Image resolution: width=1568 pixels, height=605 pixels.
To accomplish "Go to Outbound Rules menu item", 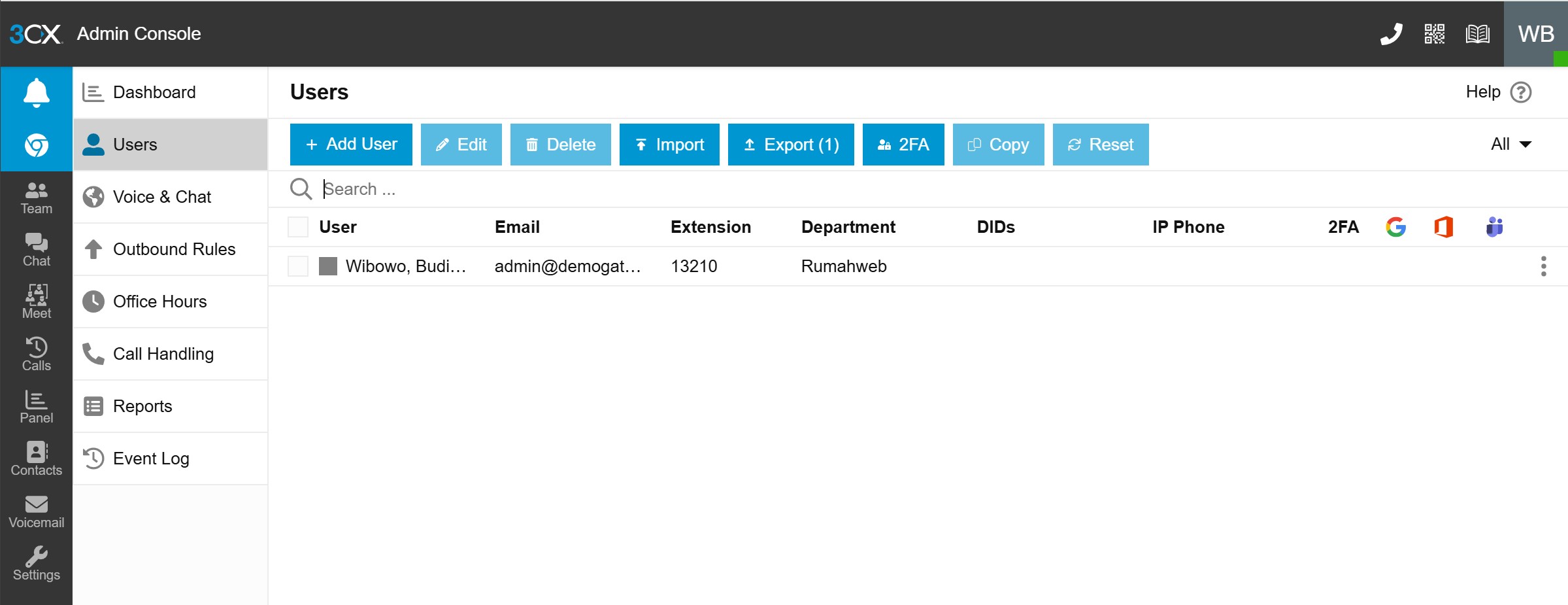I will click(173, 249).
